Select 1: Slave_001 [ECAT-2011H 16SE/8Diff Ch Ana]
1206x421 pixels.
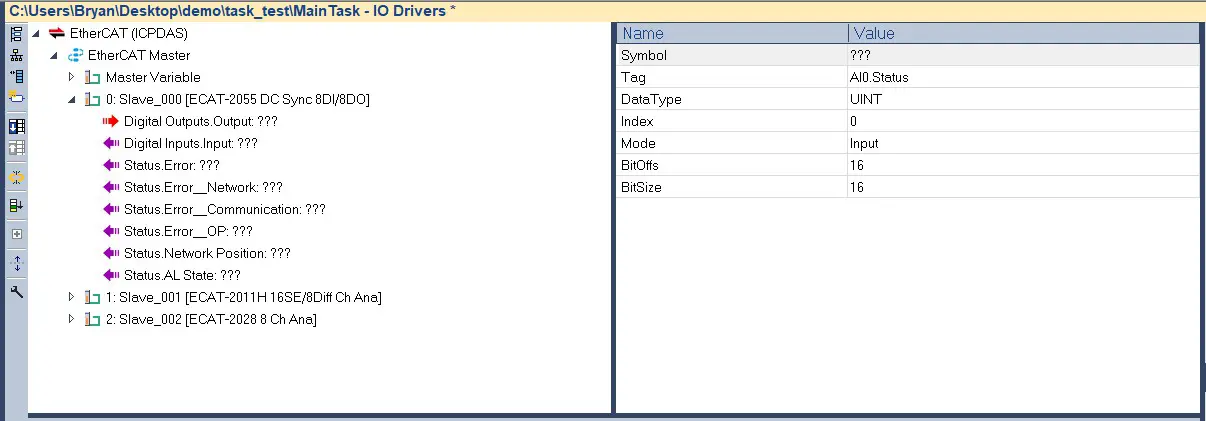[243, 297]
